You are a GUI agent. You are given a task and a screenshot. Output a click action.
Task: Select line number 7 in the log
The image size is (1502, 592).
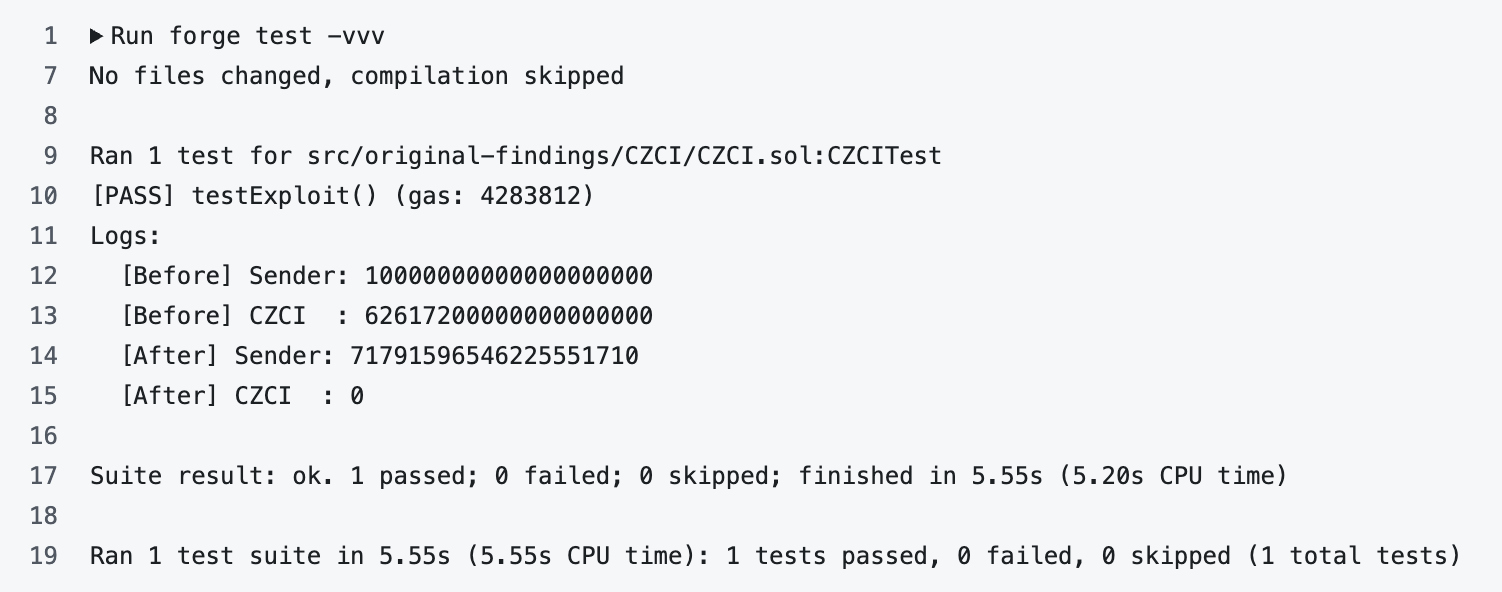tap(51, 76)
